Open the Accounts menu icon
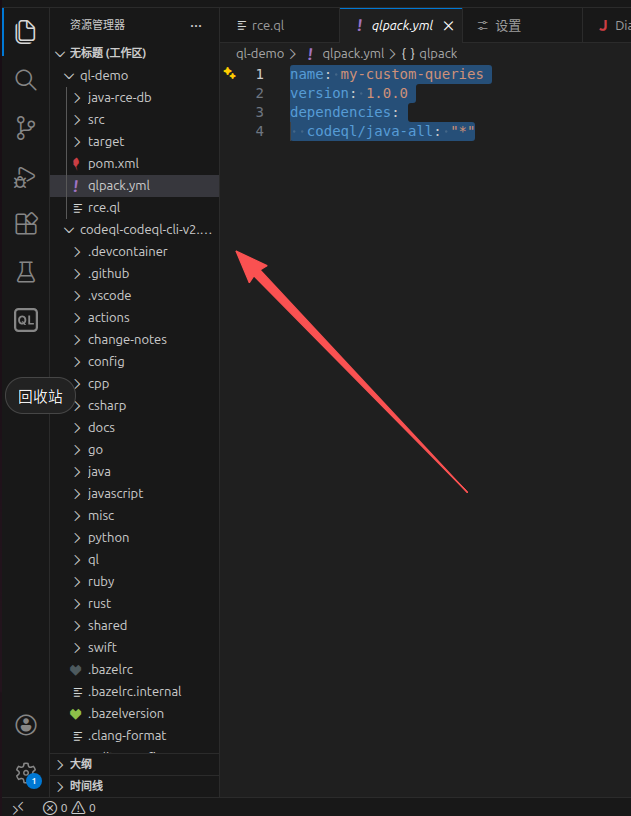 [x=26, y=725]
